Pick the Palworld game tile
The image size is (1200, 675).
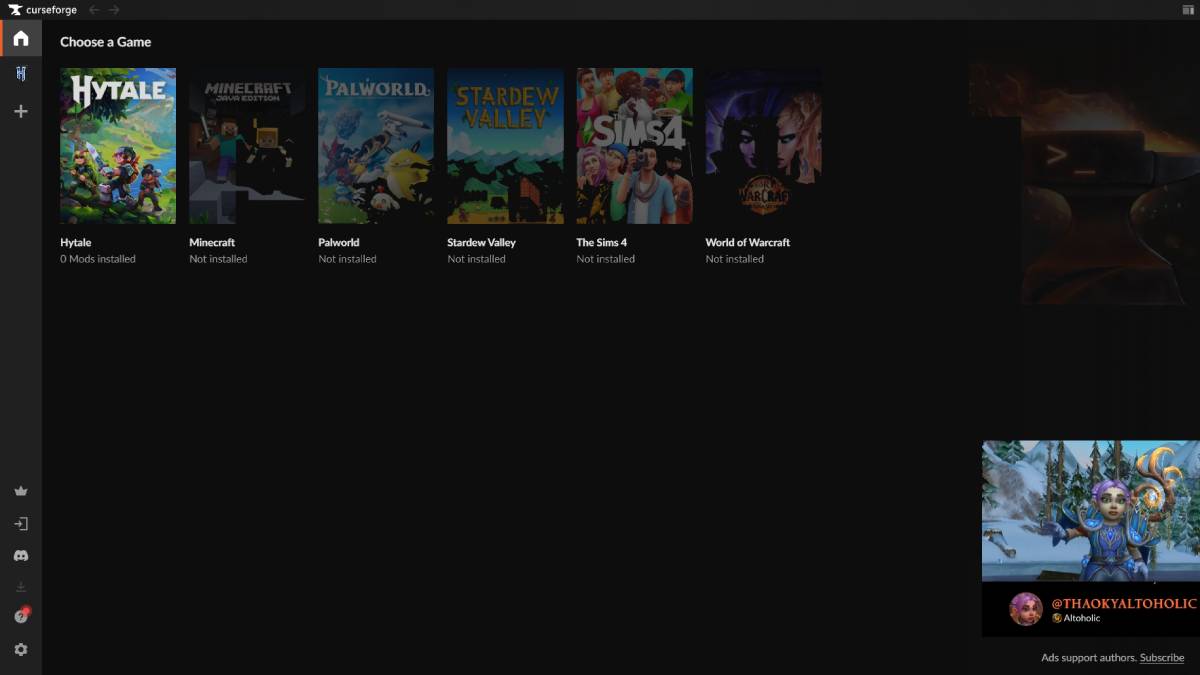[376, 146]
